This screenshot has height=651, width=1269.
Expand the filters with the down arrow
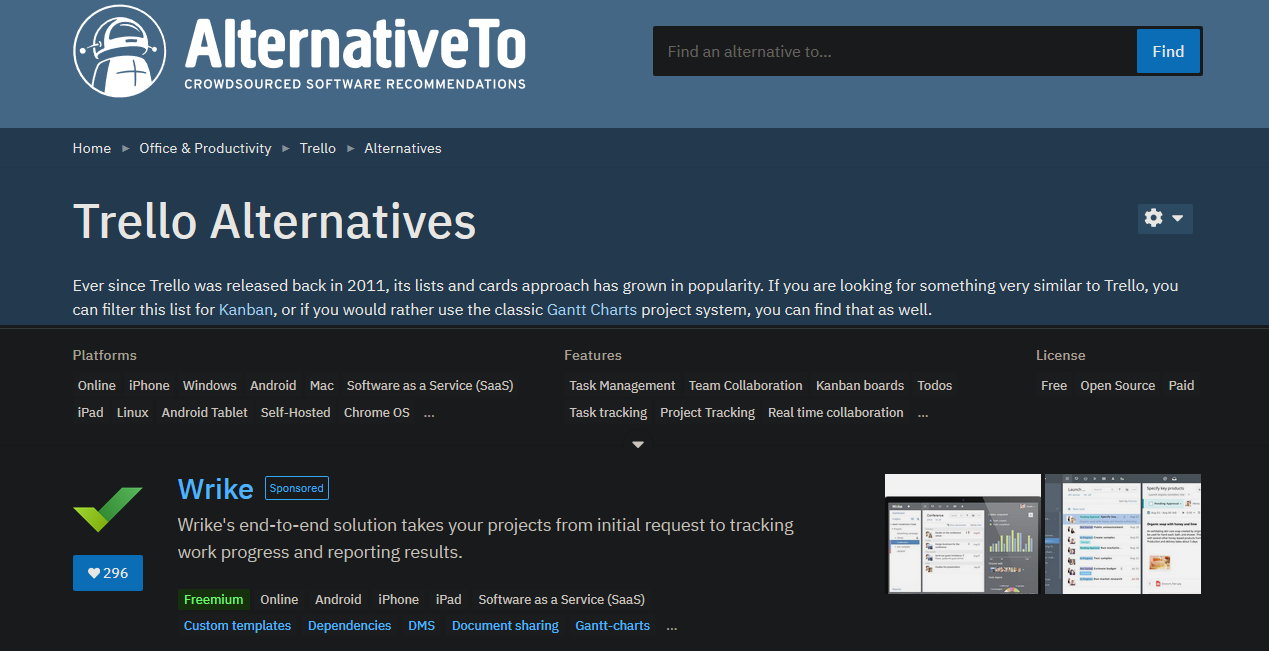pyautogui.click(x=638, y=444)
